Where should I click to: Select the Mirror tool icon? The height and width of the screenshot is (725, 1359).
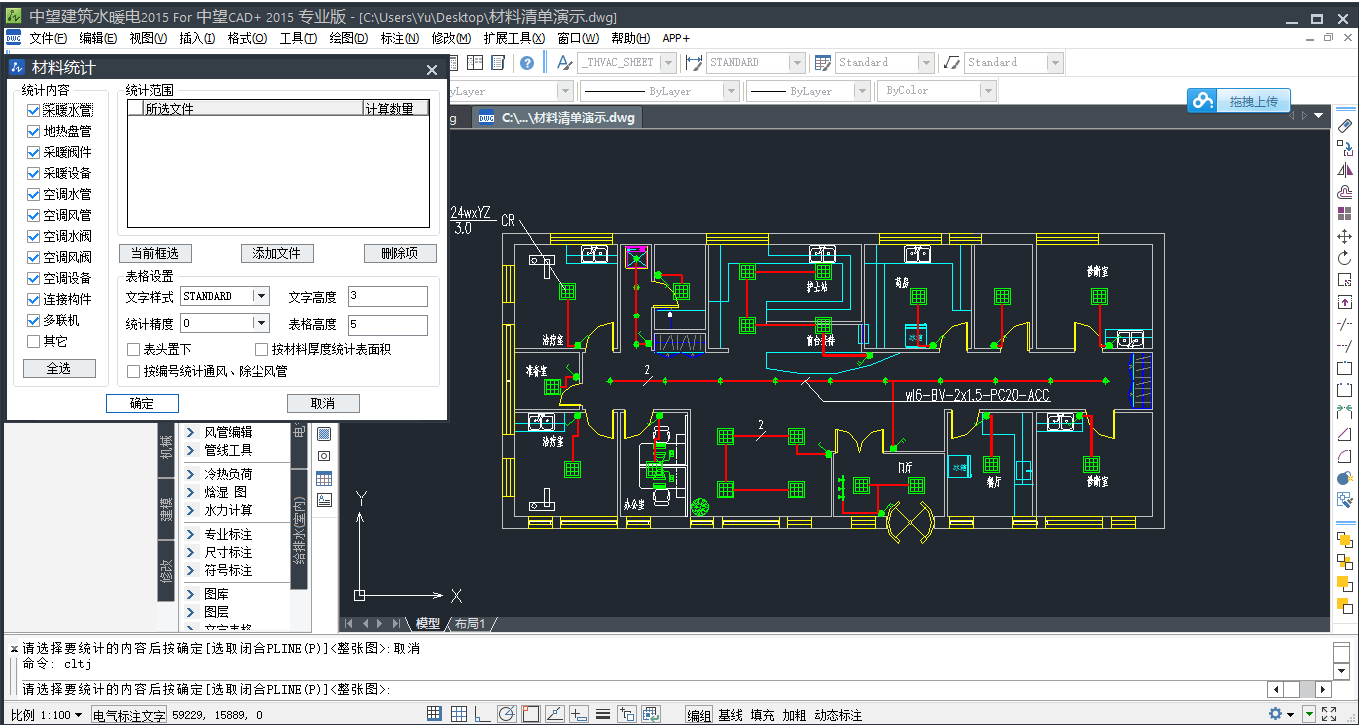coord(1345,170)
